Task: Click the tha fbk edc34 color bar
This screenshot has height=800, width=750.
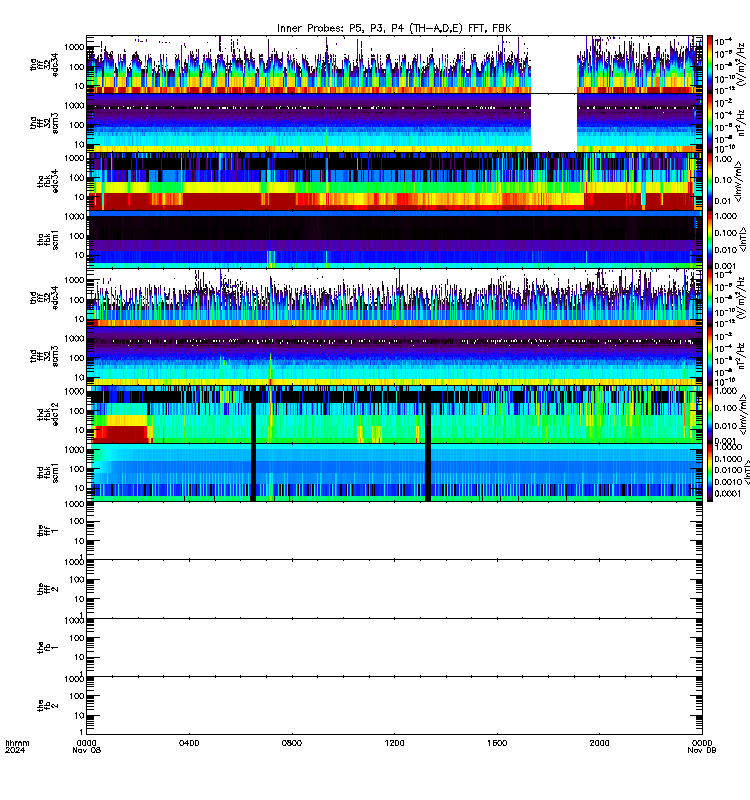Action: pos(710,181)
